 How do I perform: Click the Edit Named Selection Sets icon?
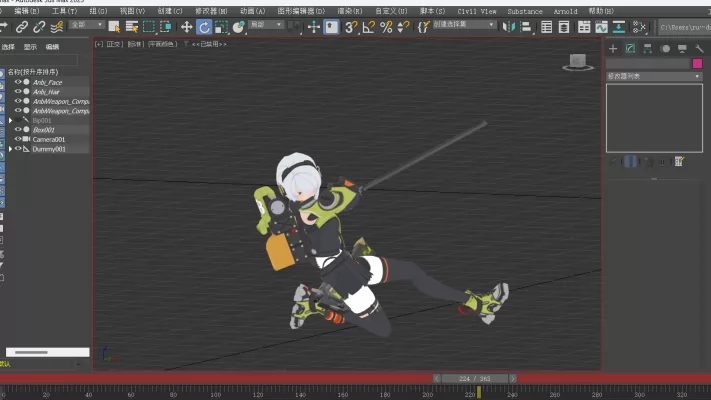click(423, 27)
